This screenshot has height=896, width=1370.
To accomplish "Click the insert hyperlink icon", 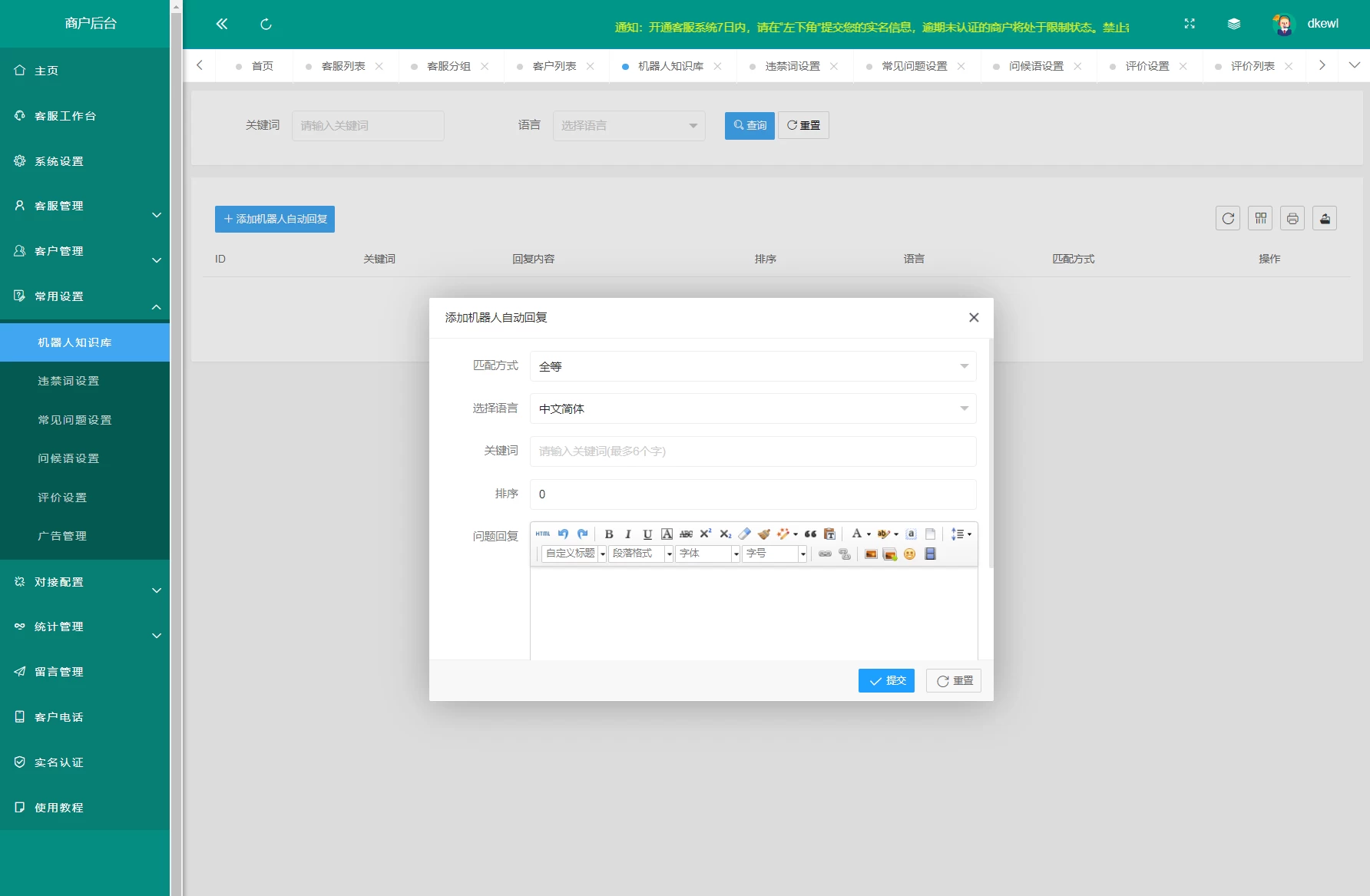I will pos(825,554).
